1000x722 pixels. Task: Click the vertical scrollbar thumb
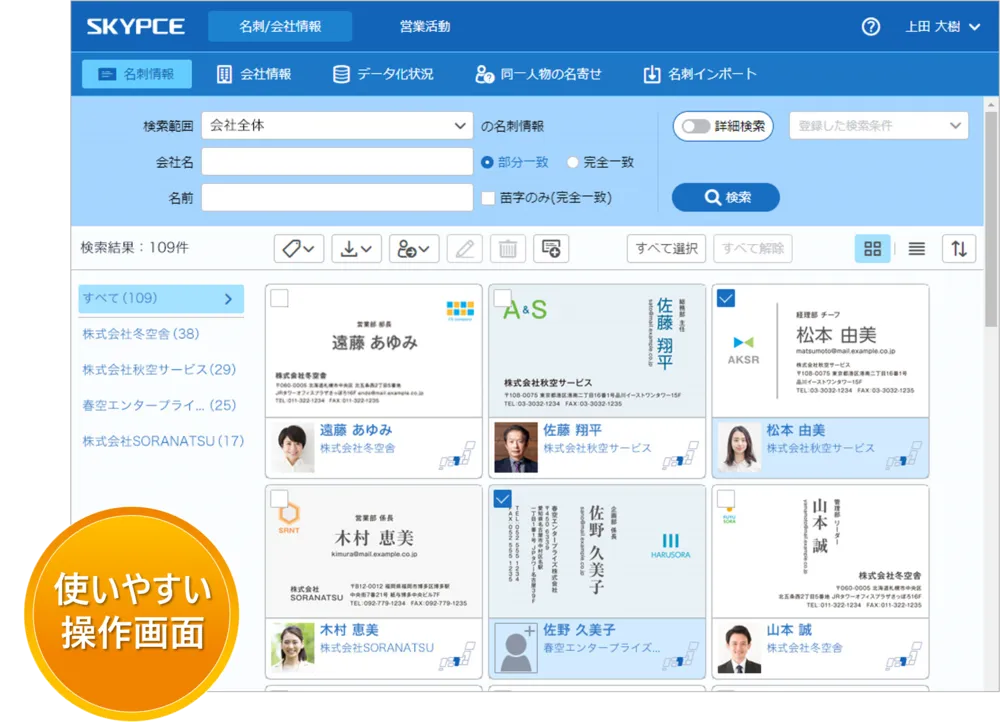click(x=991, y=220)
